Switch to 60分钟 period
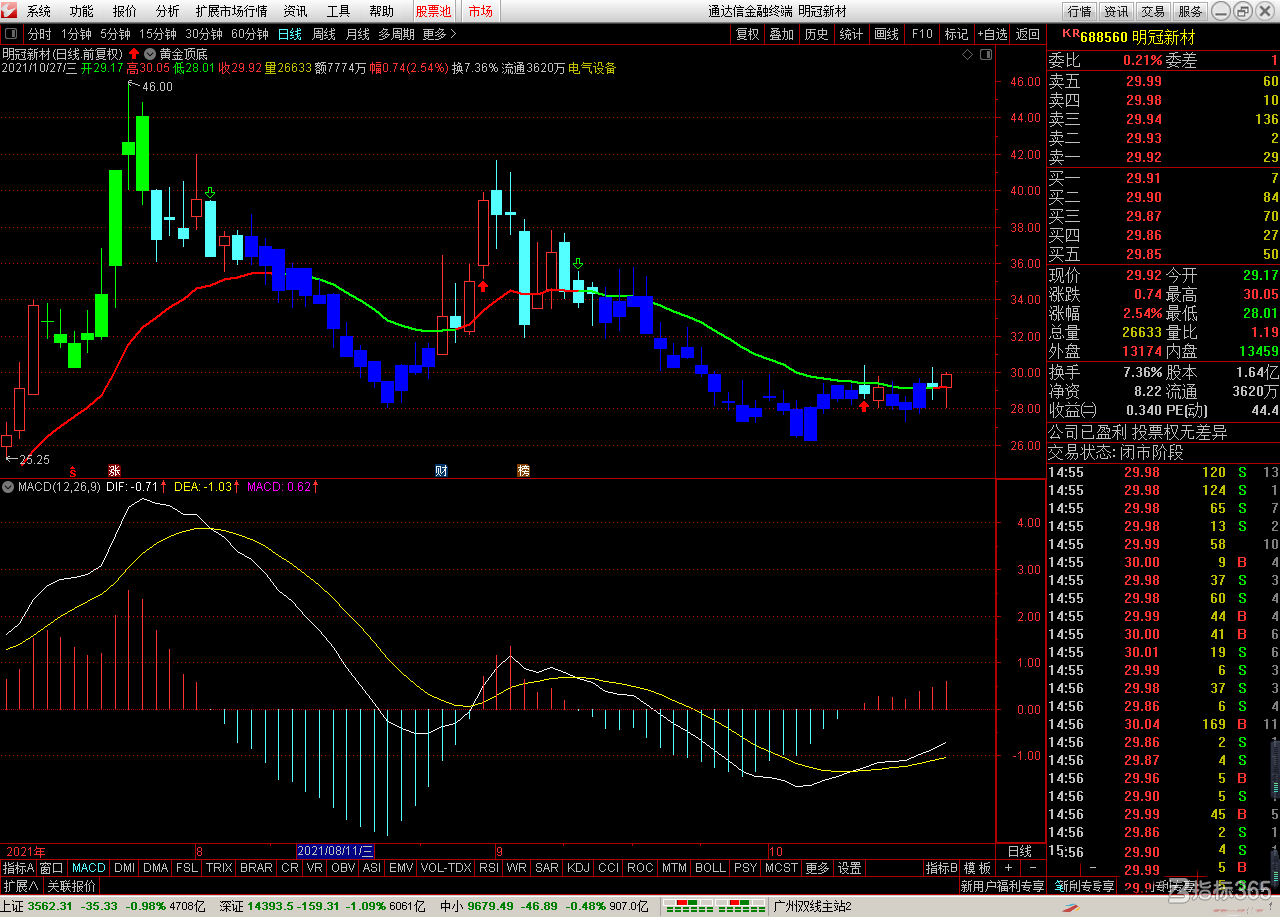 click(250, 33)
